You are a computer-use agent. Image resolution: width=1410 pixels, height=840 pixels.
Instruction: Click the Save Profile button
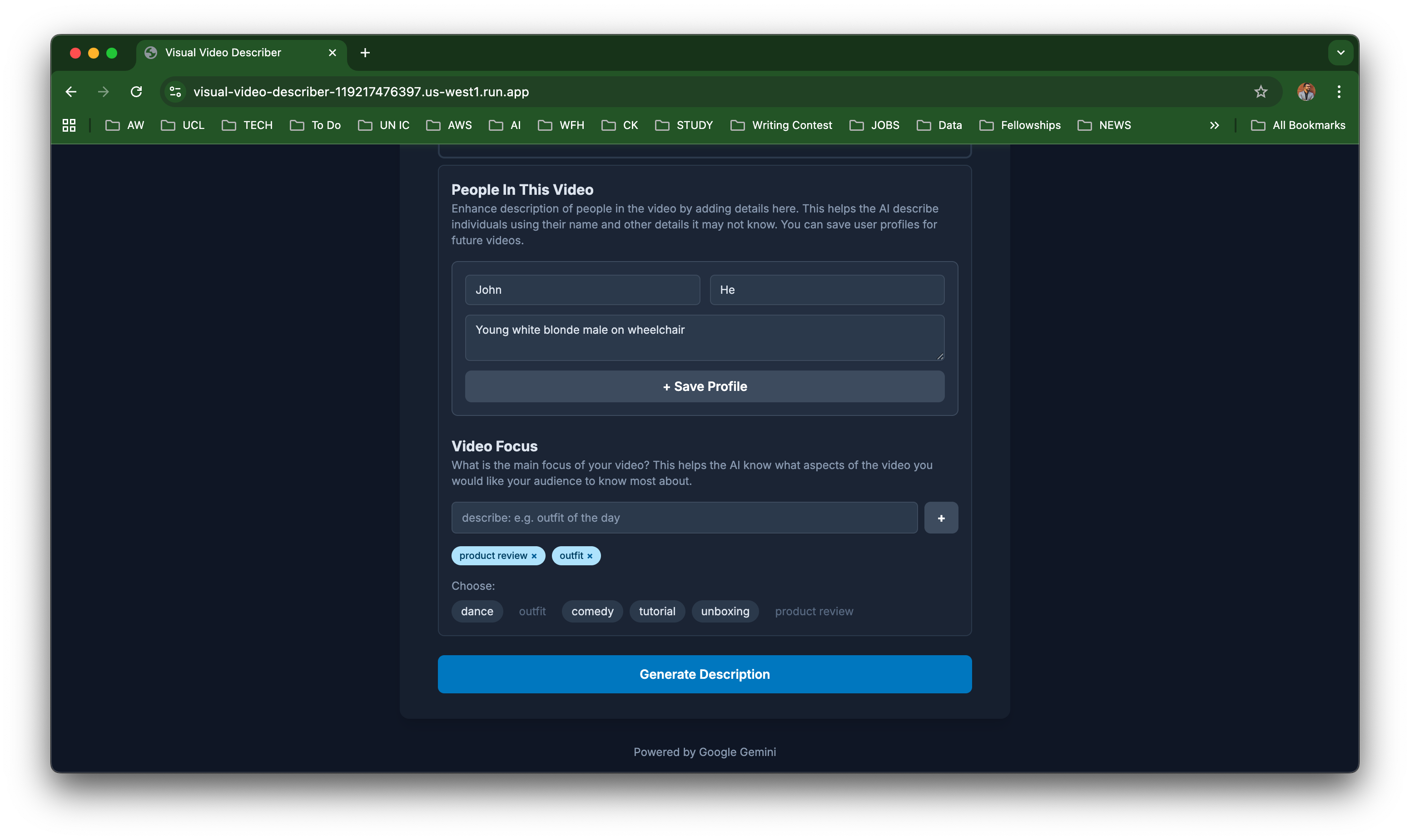(x=705, y=386)
